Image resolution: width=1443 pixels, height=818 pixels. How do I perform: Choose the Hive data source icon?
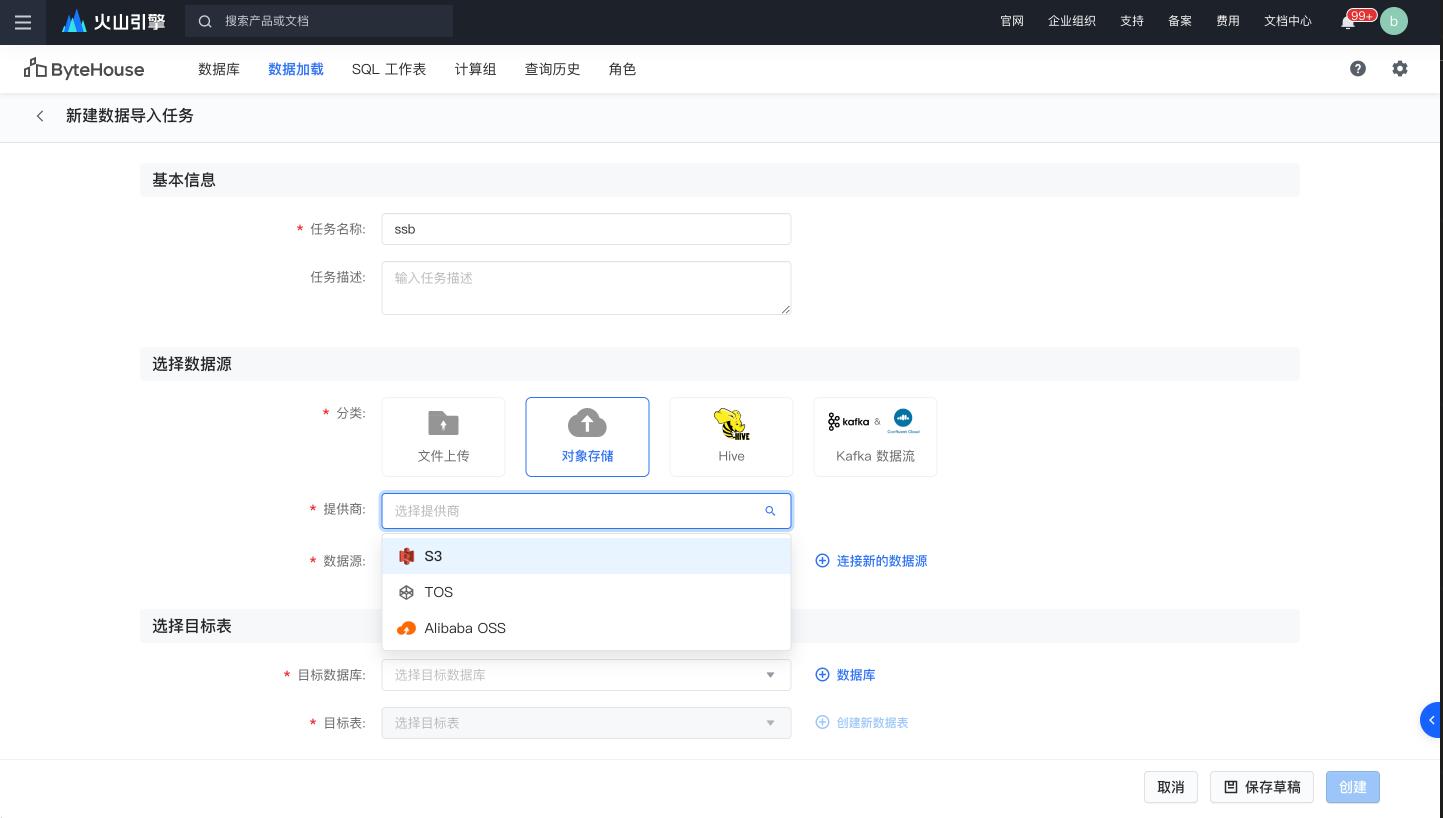click(731, 437)
